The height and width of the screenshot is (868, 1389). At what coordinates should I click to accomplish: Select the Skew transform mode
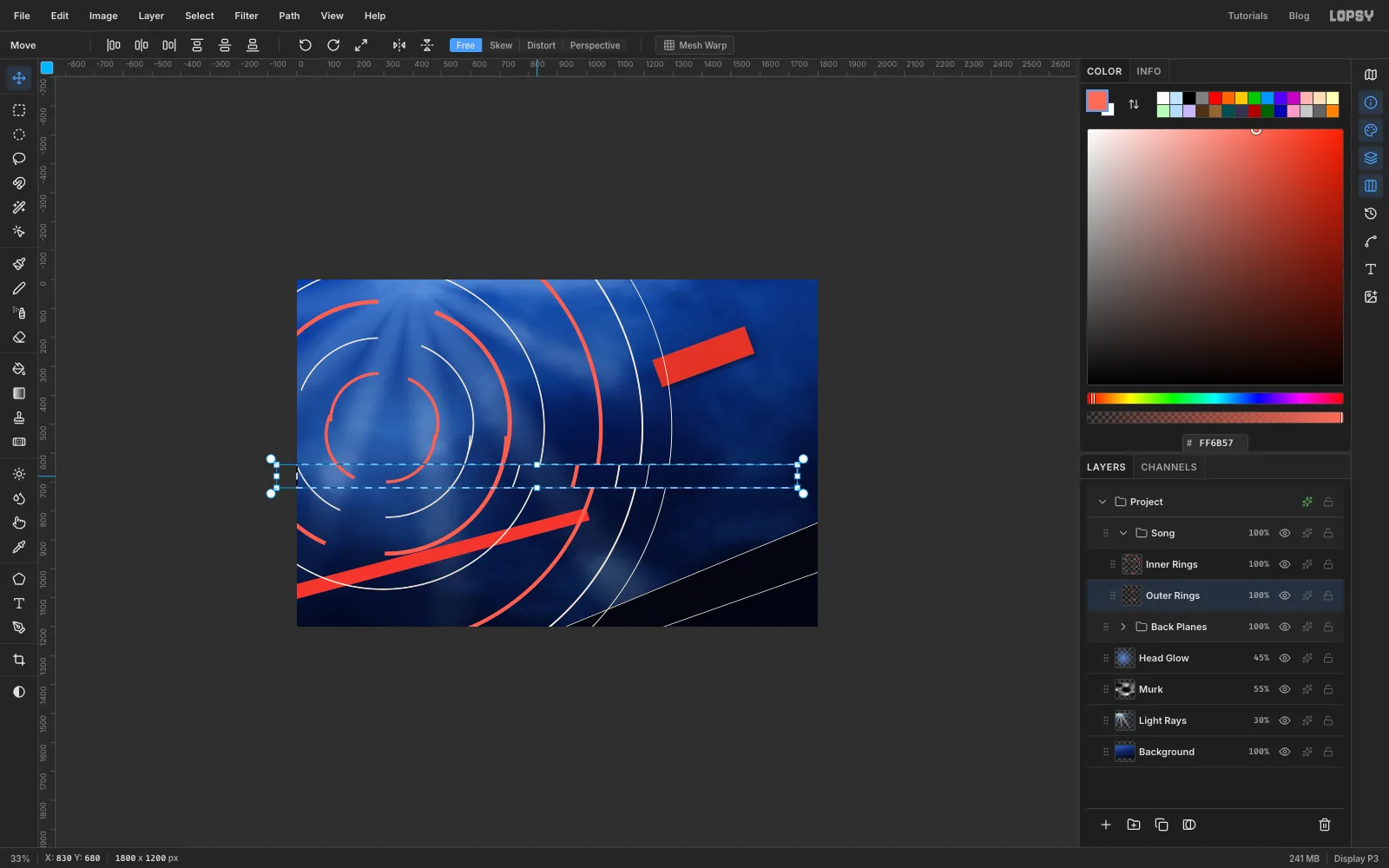pyautogui.click(x=501, y=45)
